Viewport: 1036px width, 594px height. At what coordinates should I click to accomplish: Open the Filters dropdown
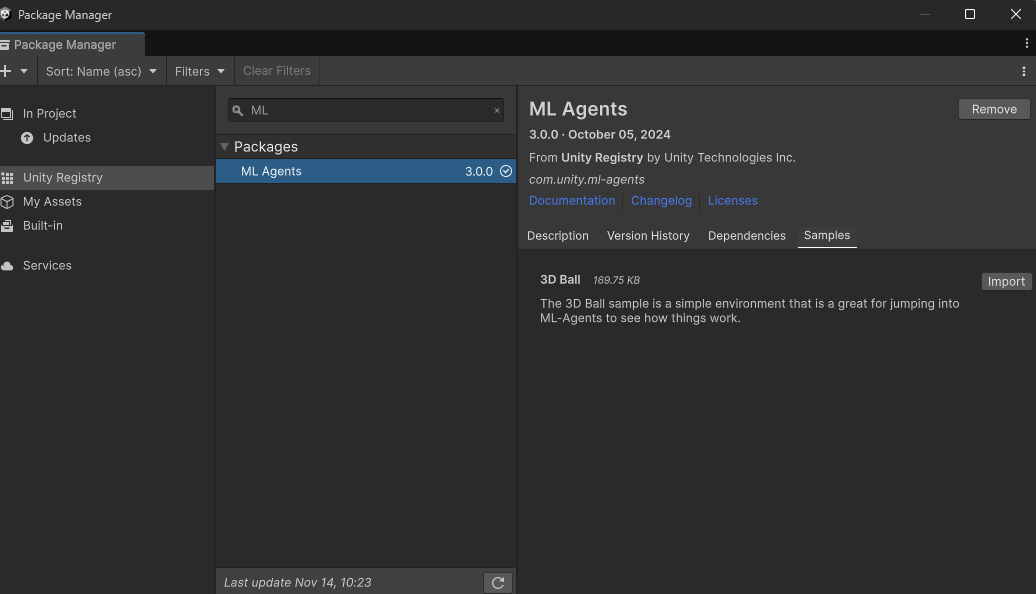(x=200, y=71)
